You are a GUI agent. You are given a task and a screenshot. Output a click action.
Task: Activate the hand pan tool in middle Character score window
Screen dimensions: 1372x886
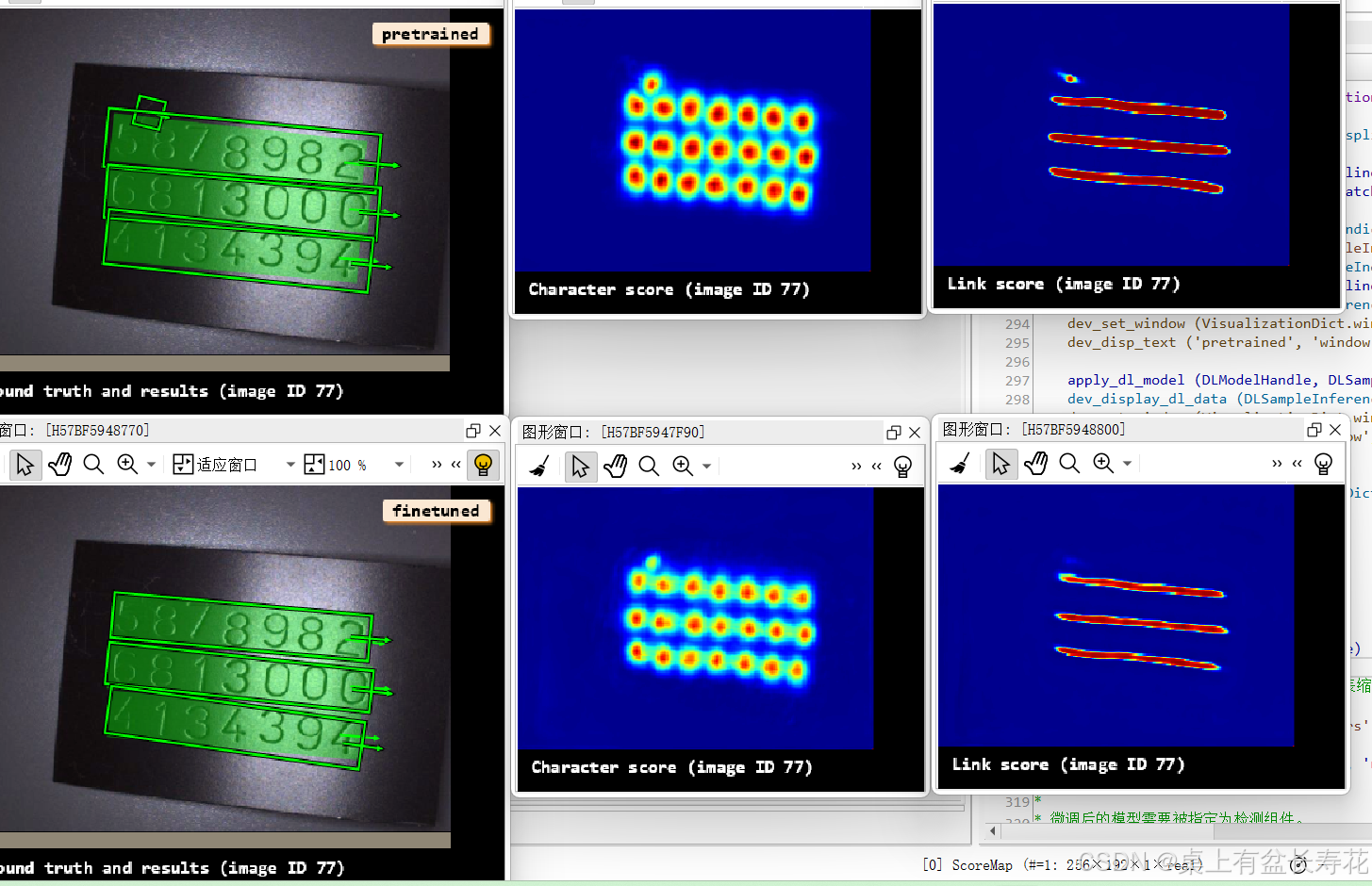615,465
